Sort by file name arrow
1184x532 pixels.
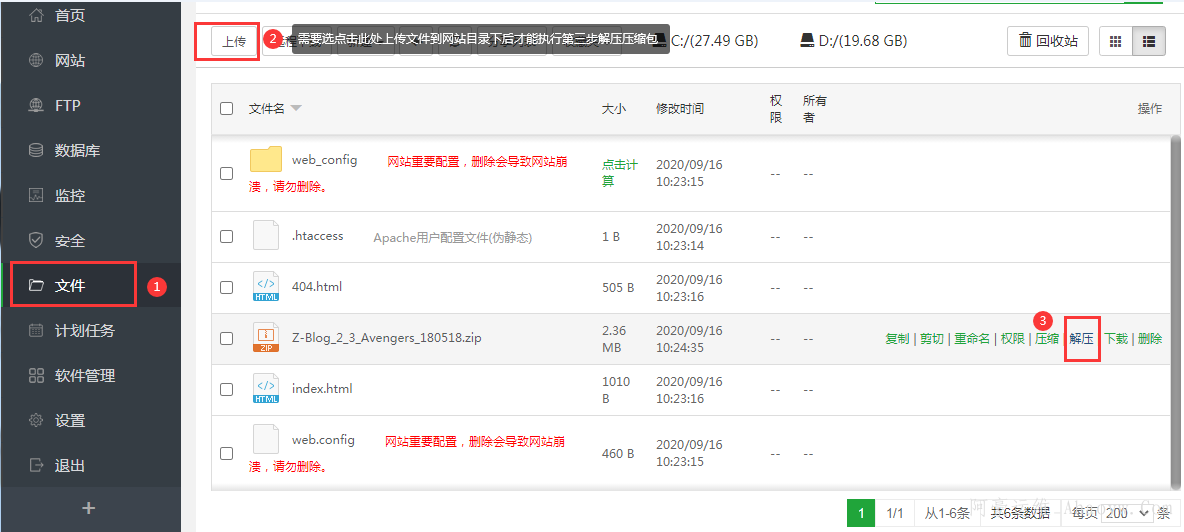[x=296, y=108]
